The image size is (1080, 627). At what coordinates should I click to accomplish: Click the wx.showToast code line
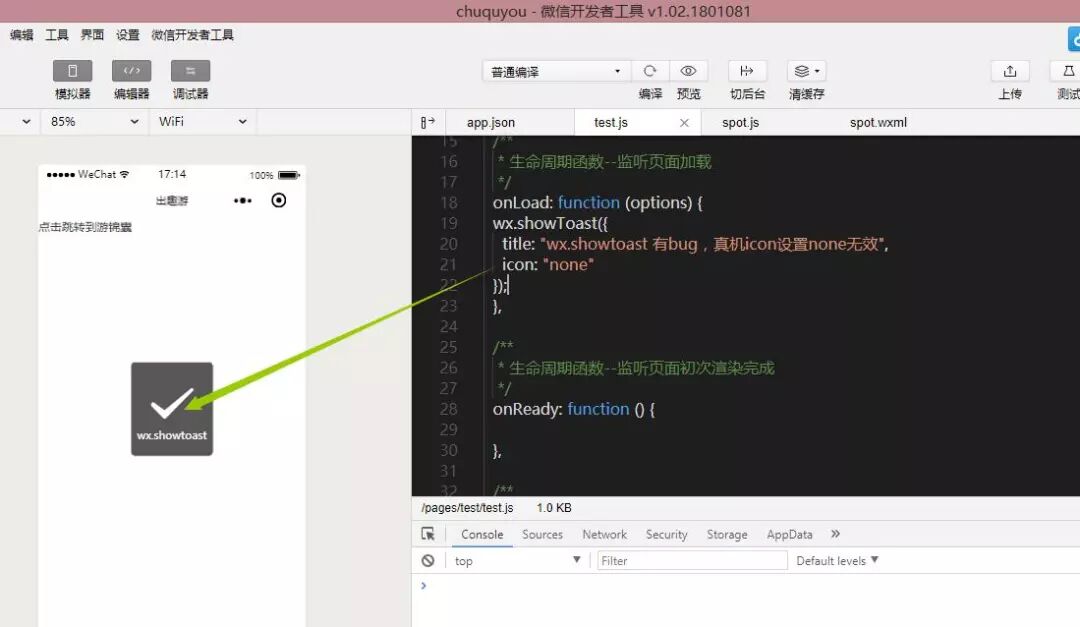[x=550, y=223]
